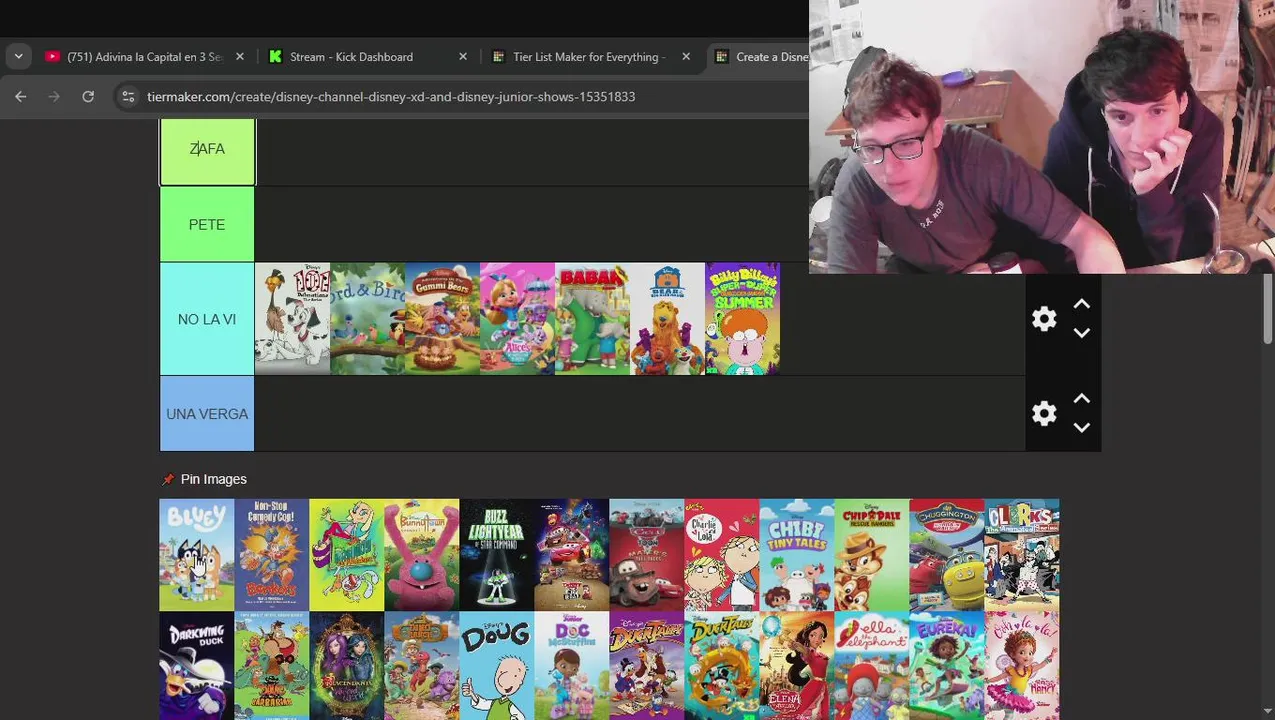Select the Darkwing Duck thumbnail
Image resolution: width=1275 pixels, height=720 pixels.
tap(197, 666)
